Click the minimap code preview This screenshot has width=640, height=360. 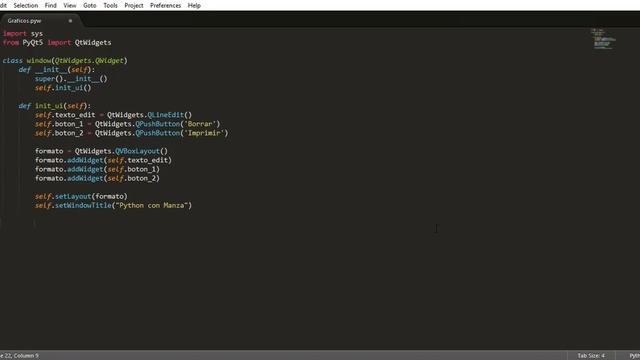point(604,39)
